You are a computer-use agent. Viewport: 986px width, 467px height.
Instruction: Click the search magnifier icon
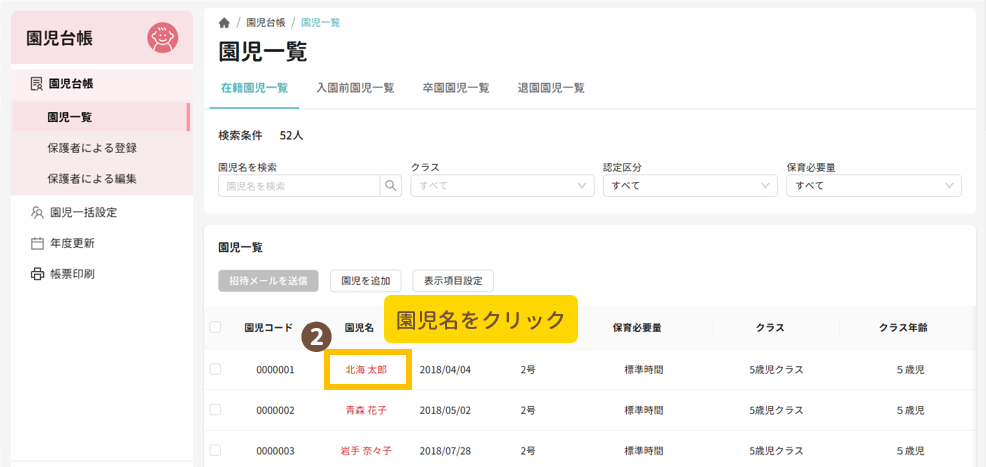tap(390, 186)
